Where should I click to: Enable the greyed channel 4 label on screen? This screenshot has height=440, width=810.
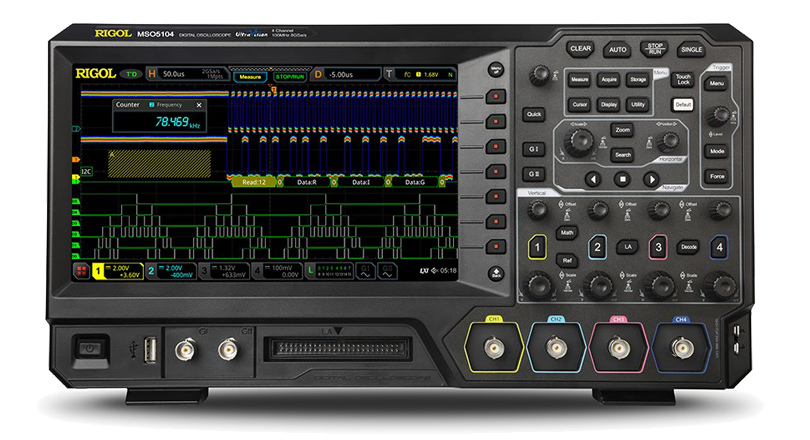(x=276, y=271)
